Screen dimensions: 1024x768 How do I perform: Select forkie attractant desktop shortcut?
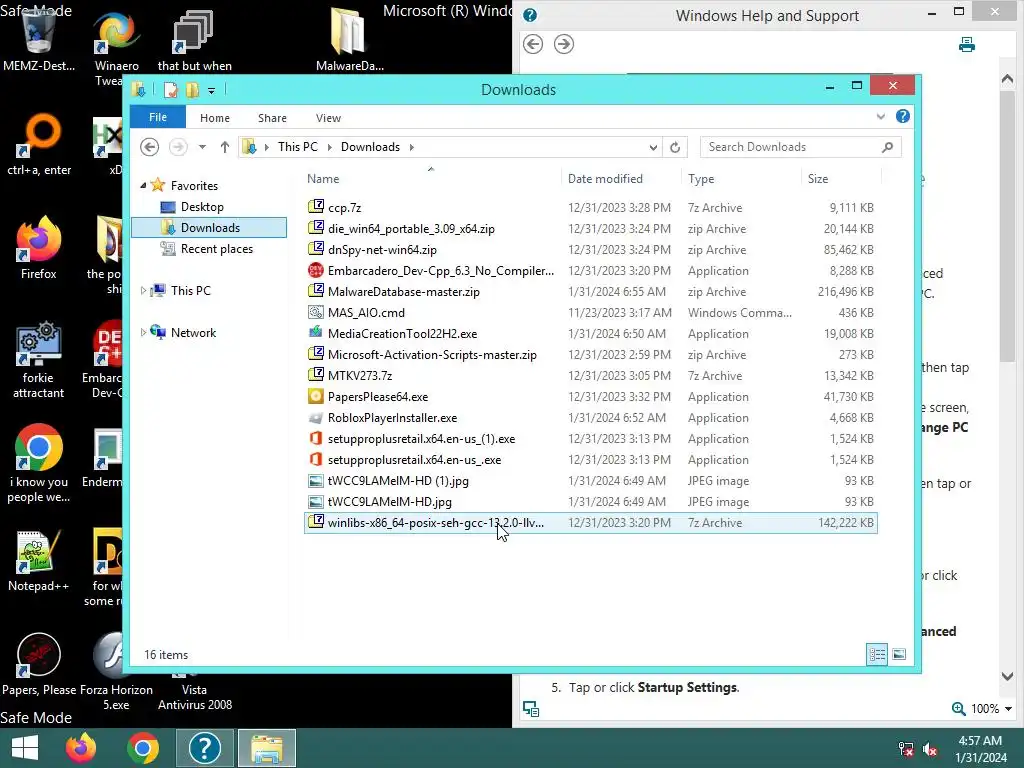39,360
